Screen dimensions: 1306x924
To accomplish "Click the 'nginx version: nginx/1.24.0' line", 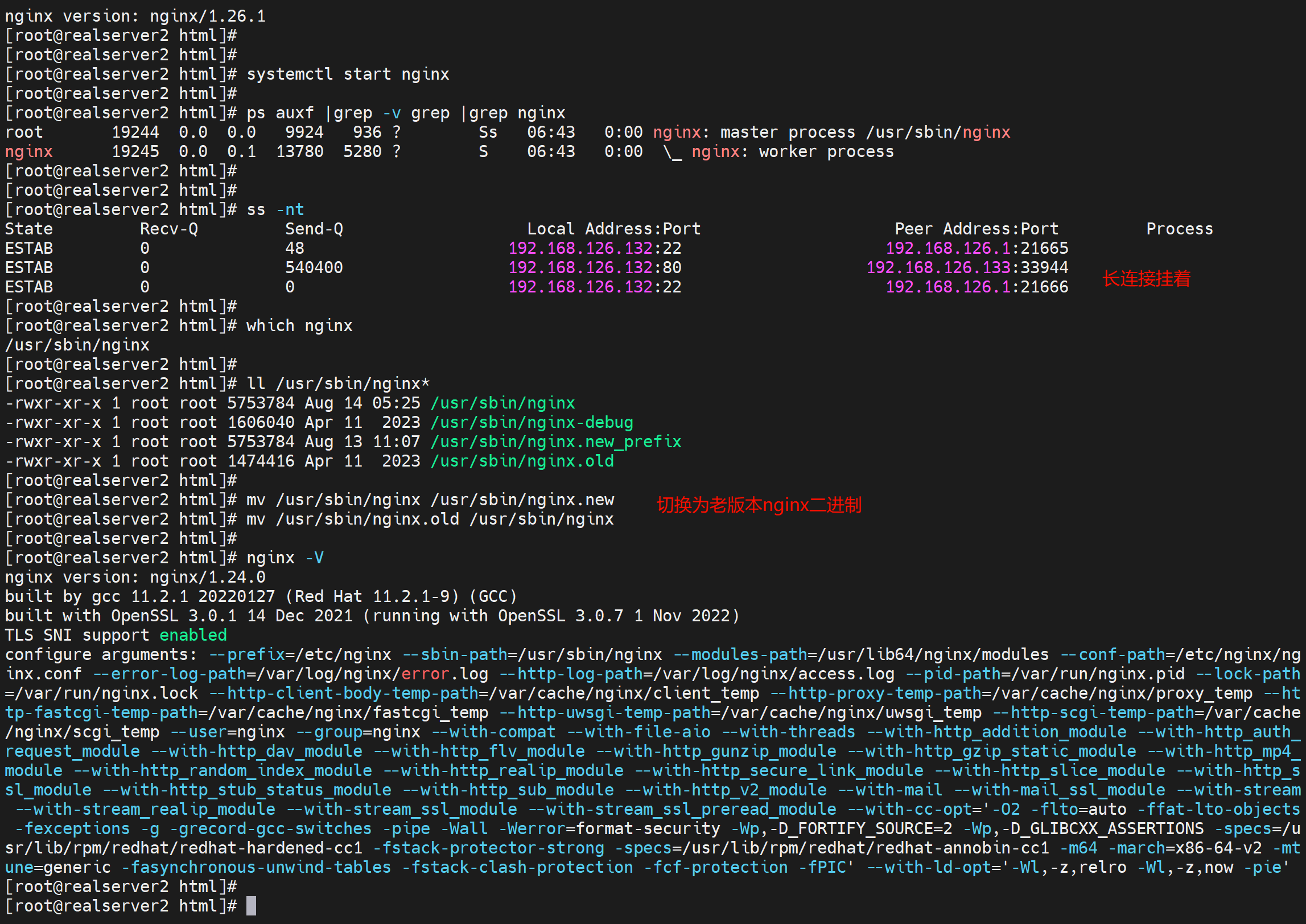I will [135, 577].
